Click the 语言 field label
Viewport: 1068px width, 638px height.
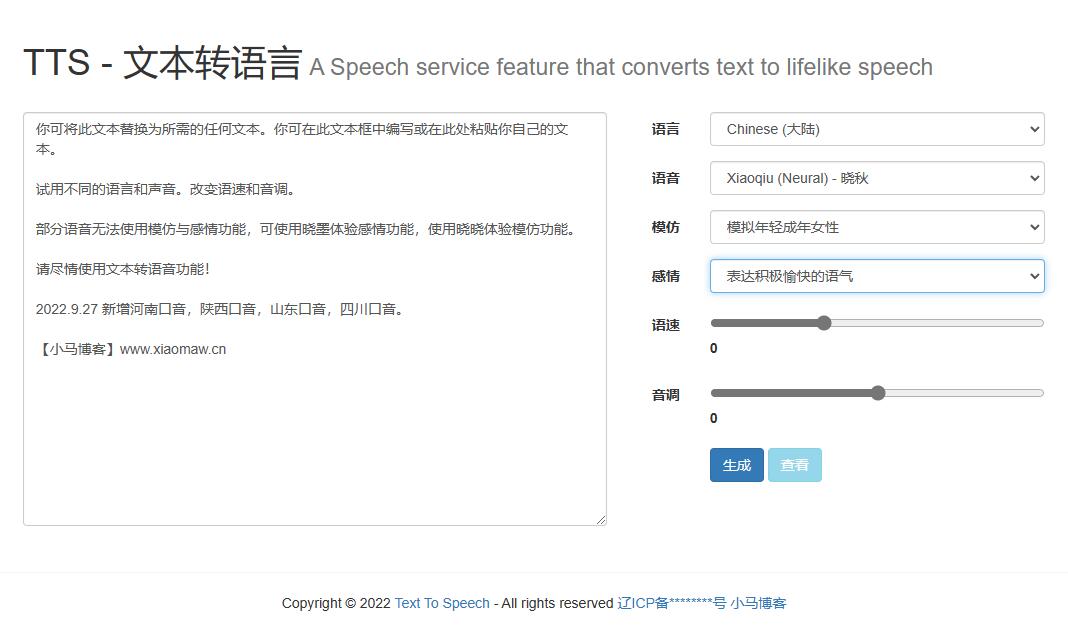[x=665, y=129]
